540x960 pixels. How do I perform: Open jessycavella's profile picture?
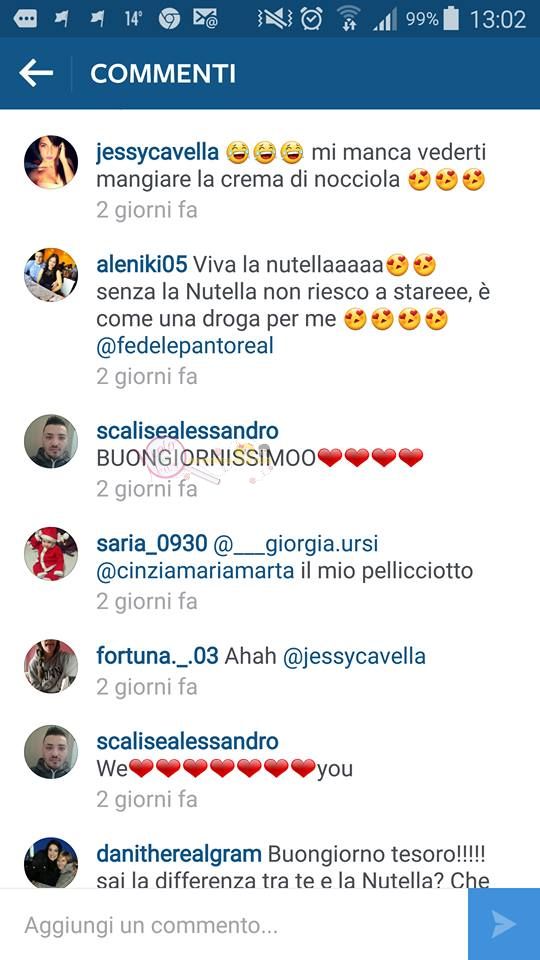click(x=51, y=162)
